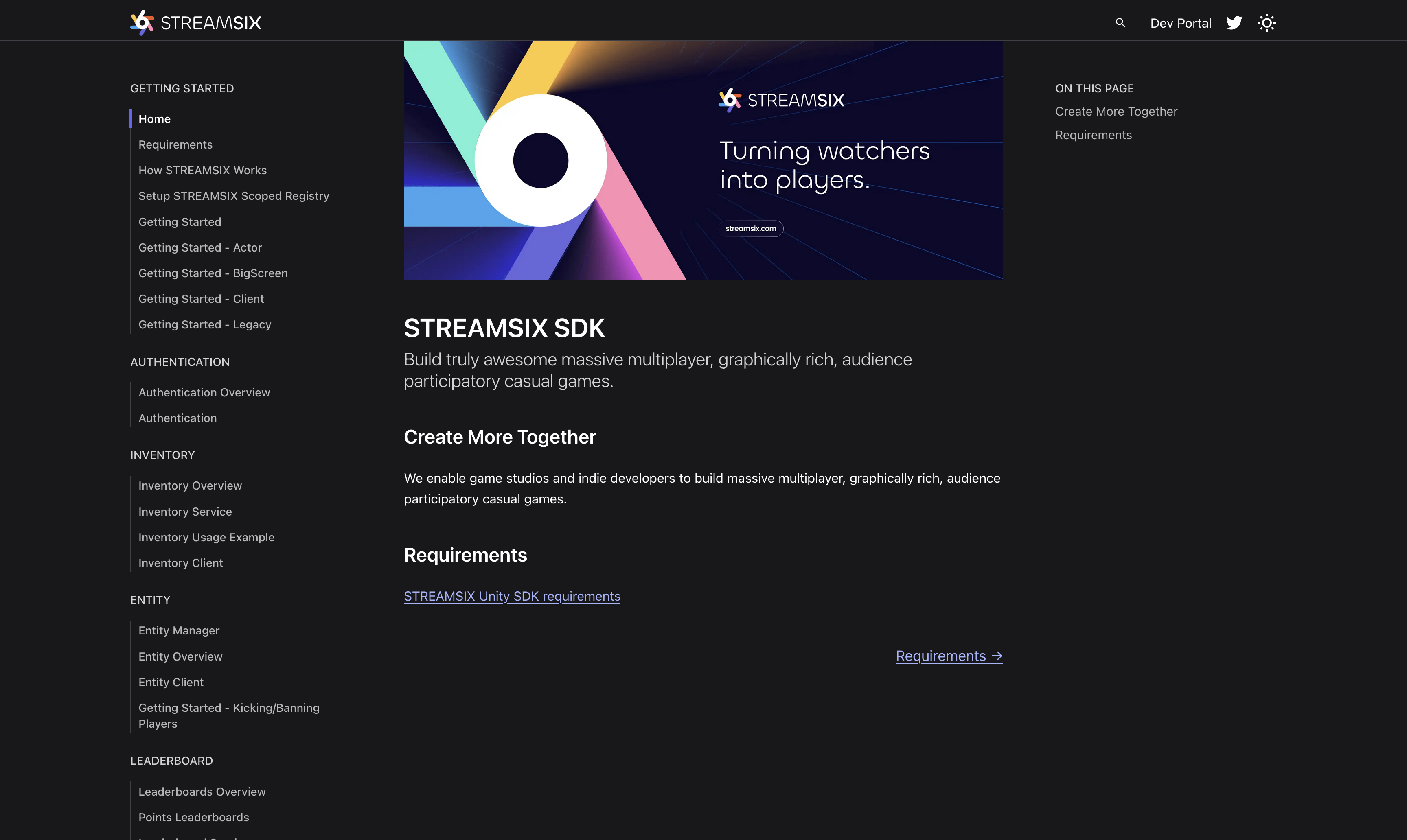
Task: Open Requirements sidebar page
Action: pyautogui.click(x=175, y=144)
